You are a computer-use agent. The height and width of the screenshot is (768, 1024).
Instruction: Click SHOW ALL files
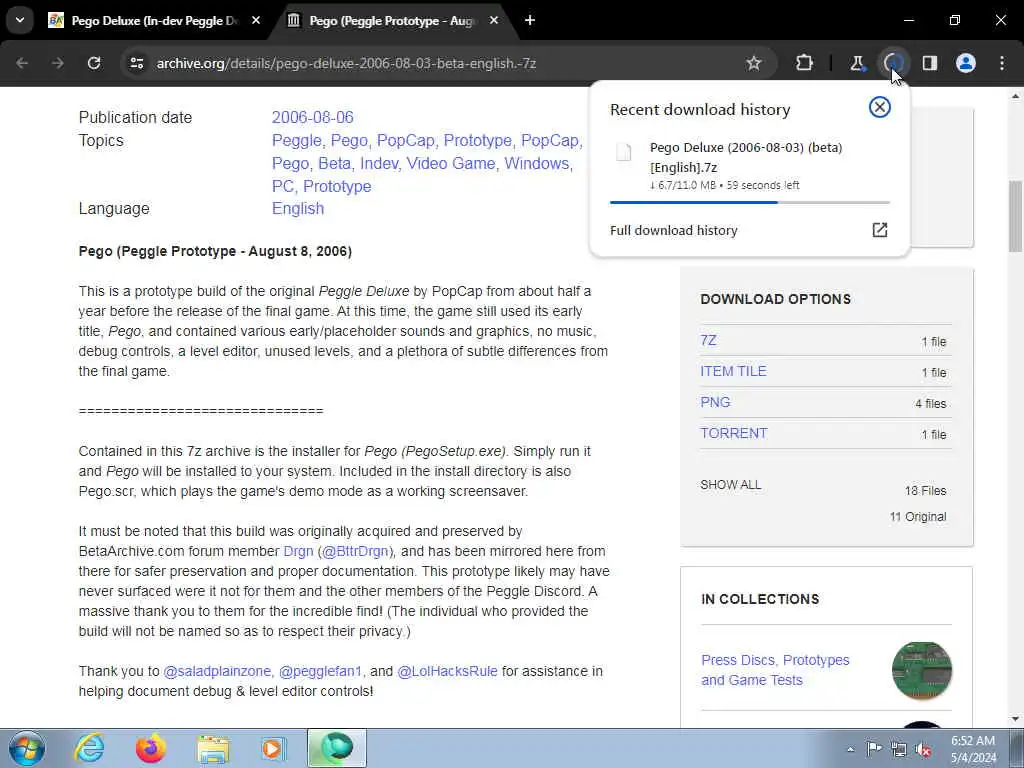(x=730, y=485)
